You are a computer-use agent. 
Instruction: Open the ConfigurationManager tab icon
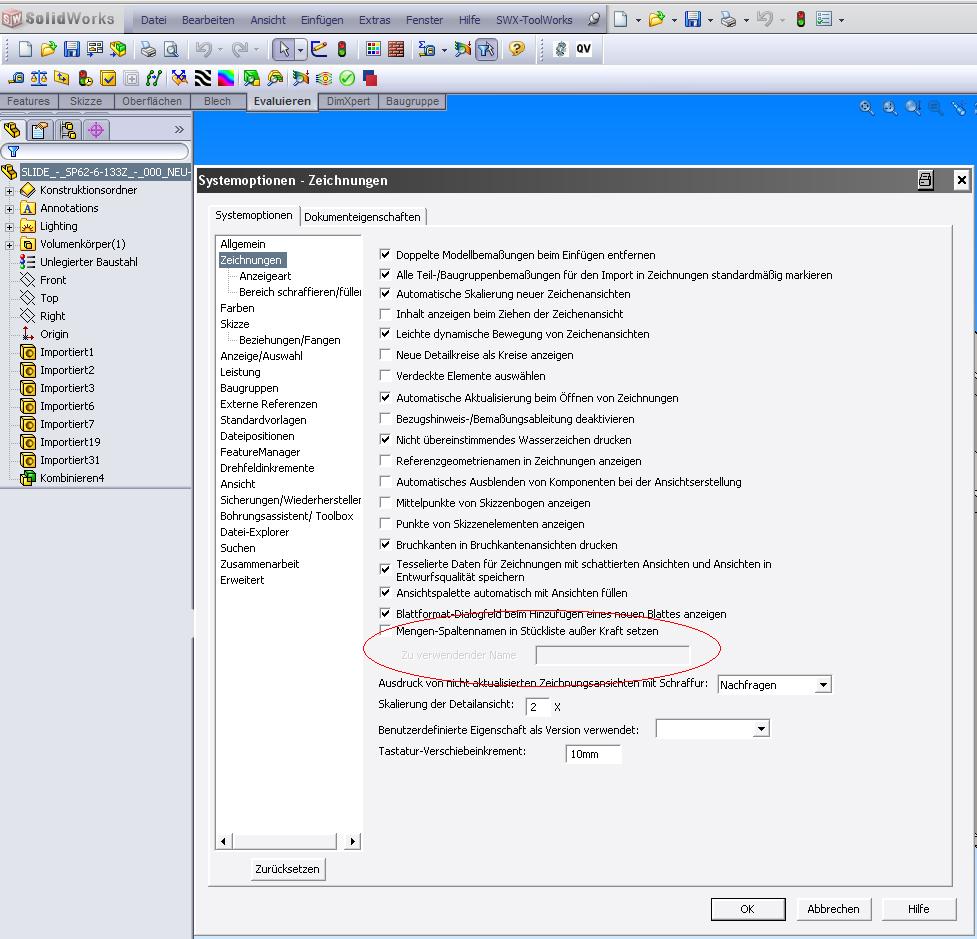point(67,130)
